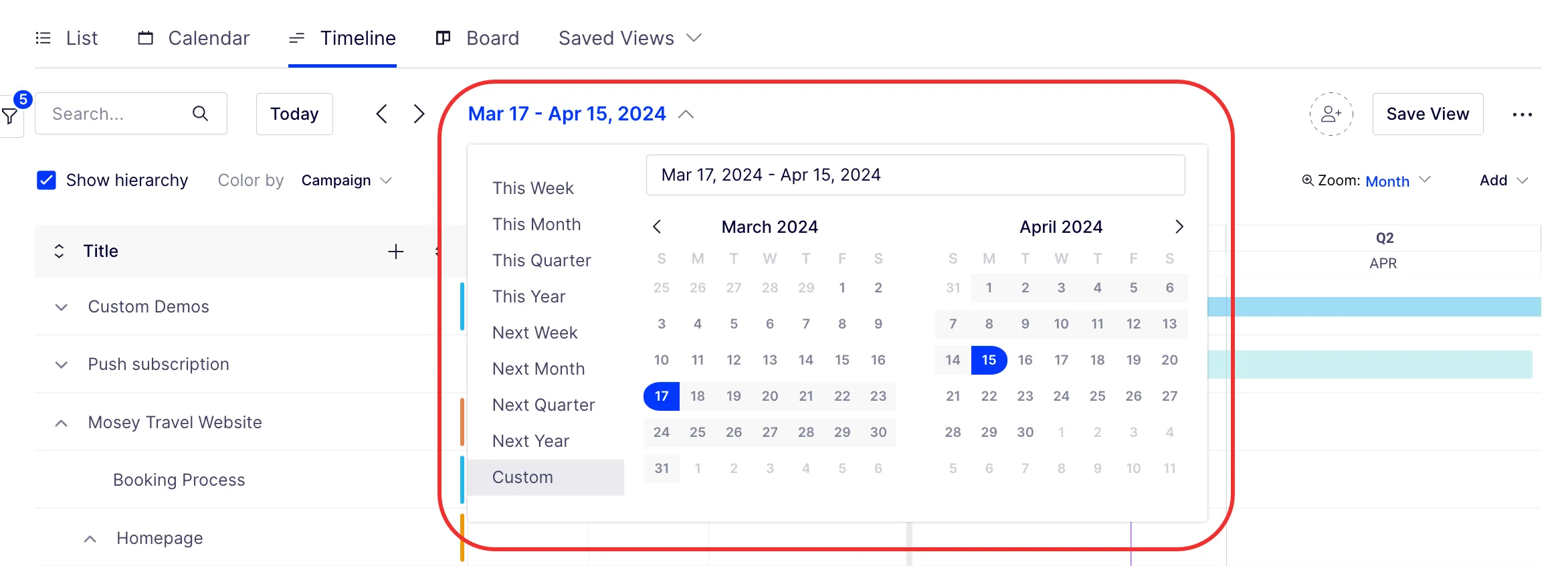
Task: Expand the Custom Demos row
Action: tap(61, 307)
